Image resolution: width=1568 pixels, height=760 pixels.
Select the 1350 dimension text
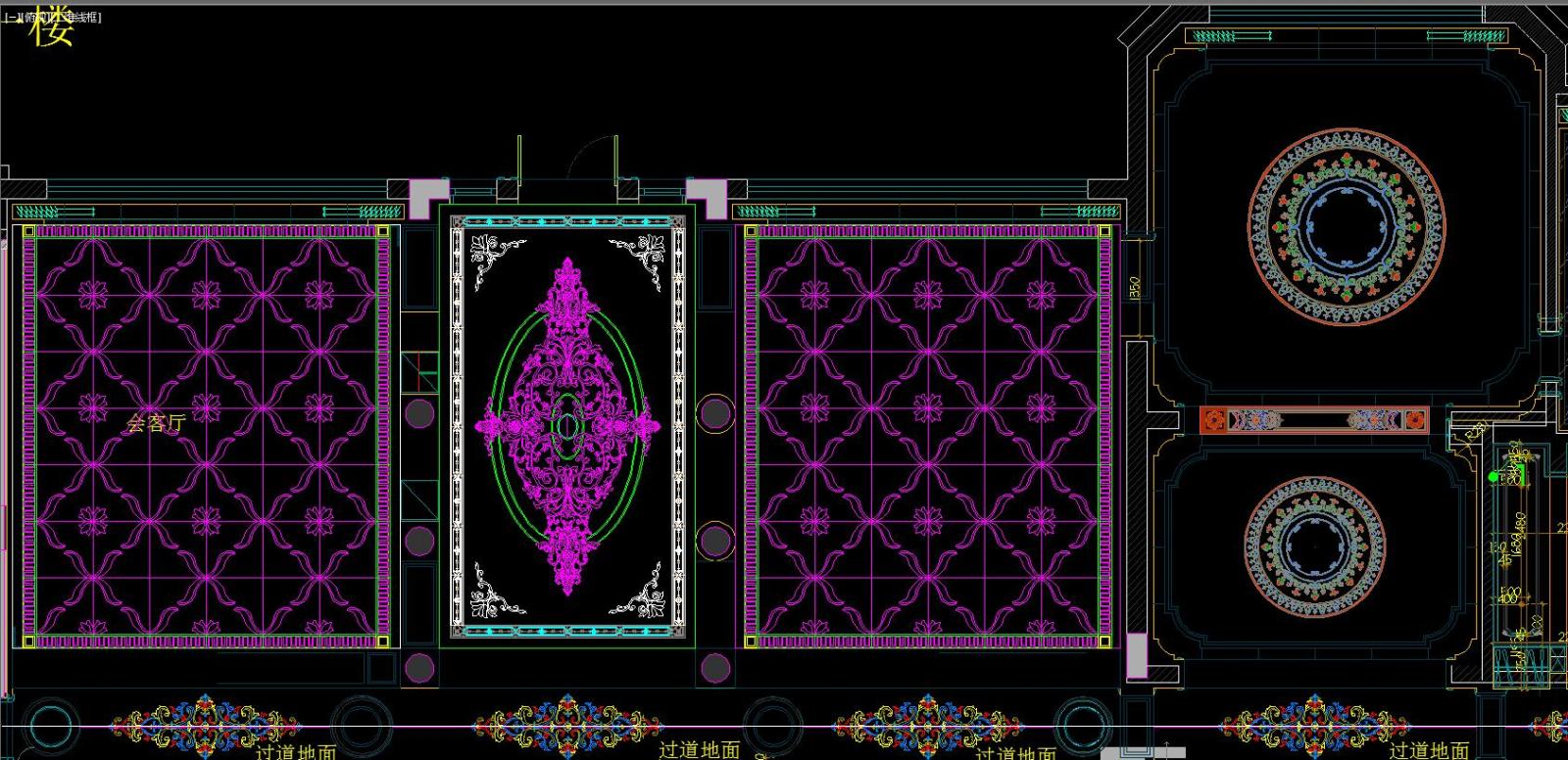1135,288
